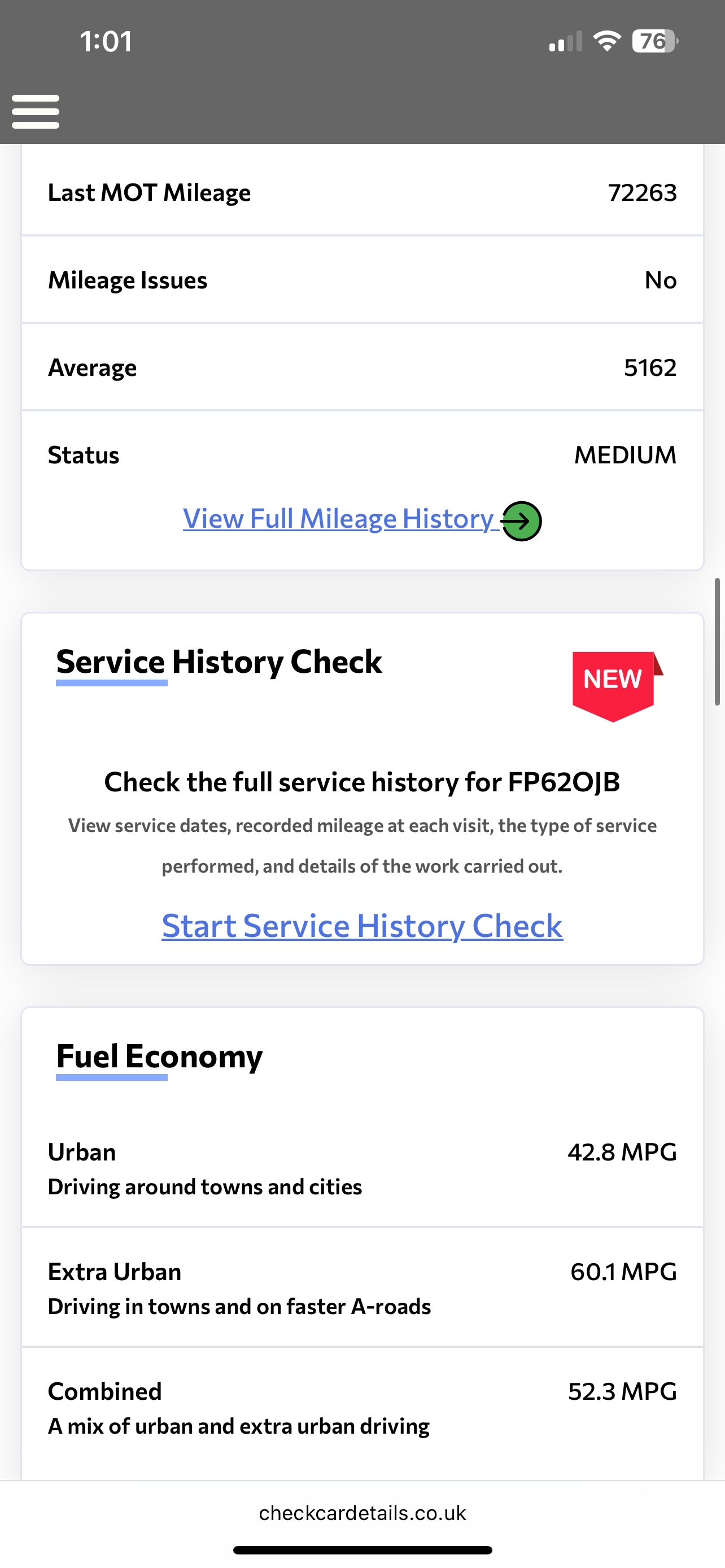
Task: Tap the Combined 52.3 MPG figure
Action: point(622,1391)
